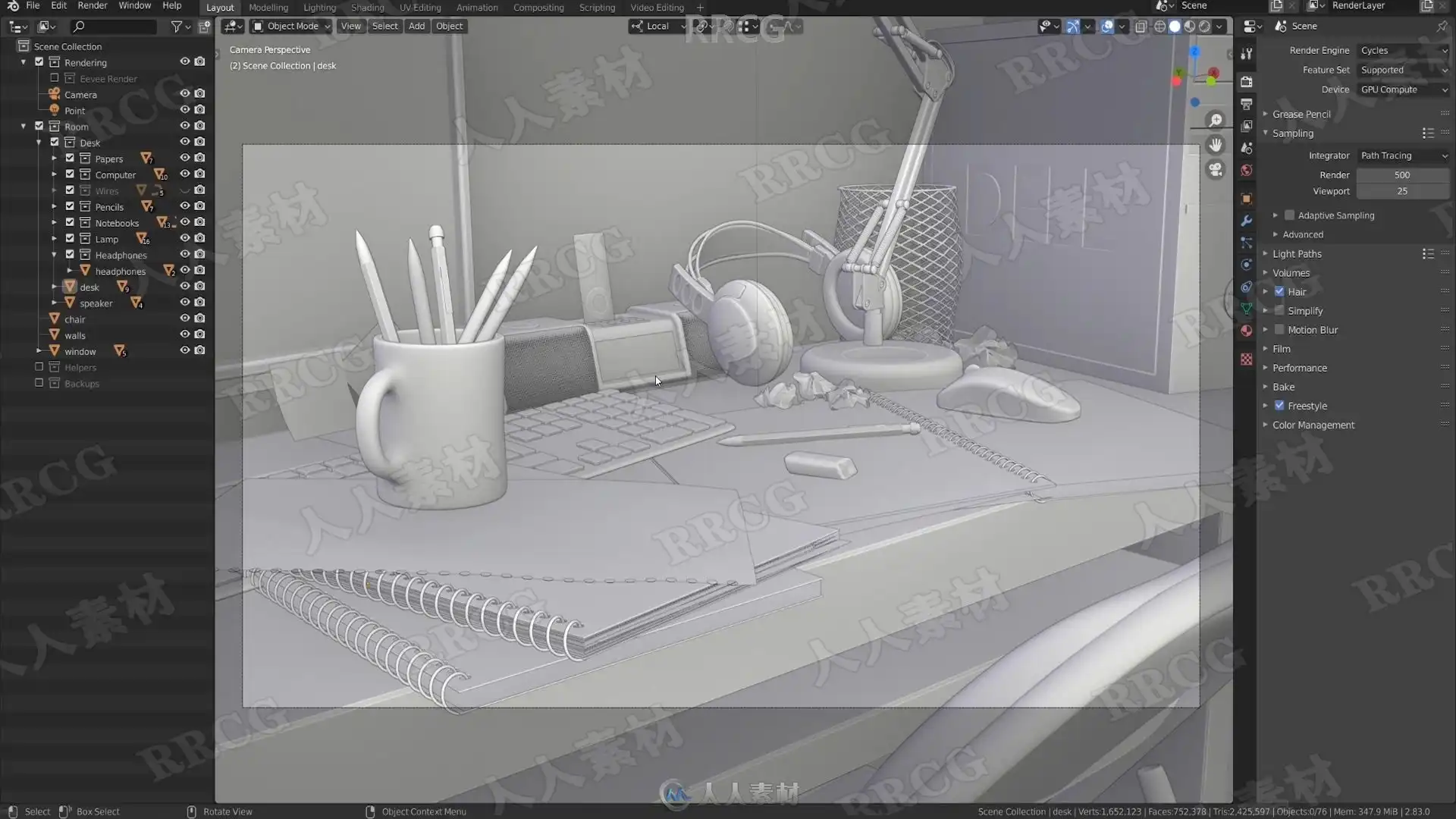
Task: Open the Material properties tab
Action: [x=1246, y=331]
